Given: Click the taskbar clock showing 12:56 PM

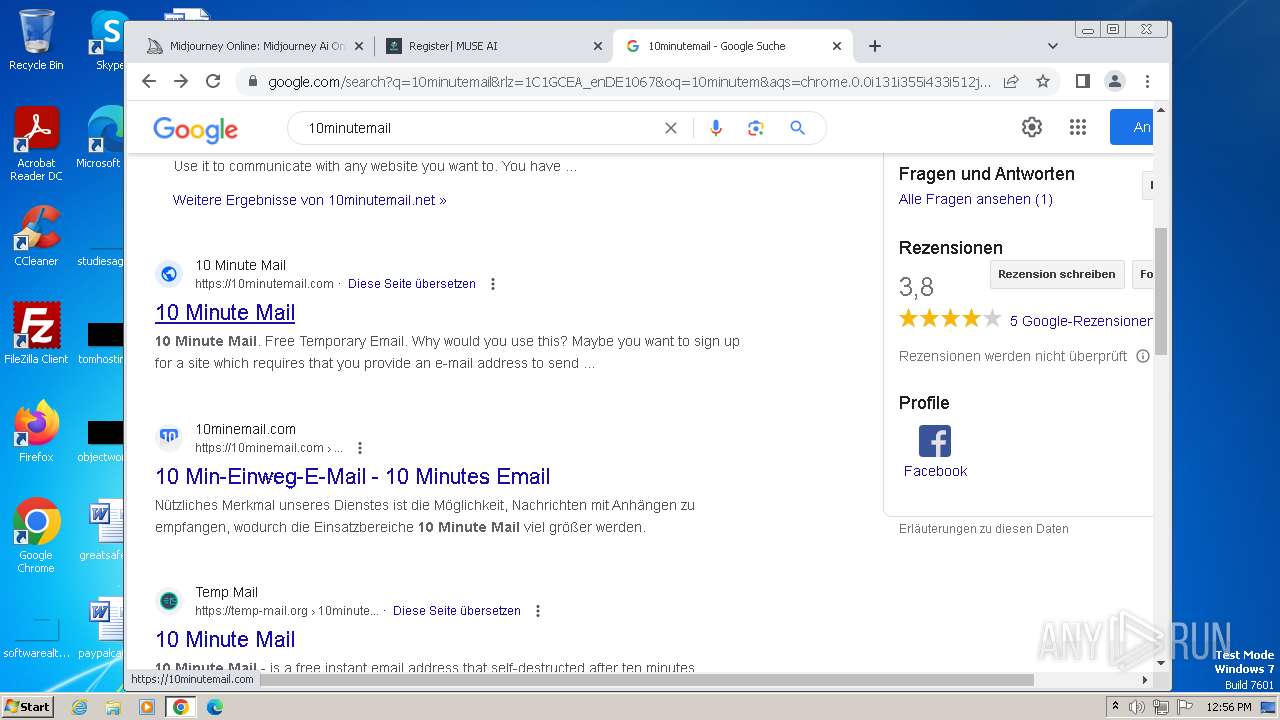Looking at the screenshot, I should pos(1229,707).
